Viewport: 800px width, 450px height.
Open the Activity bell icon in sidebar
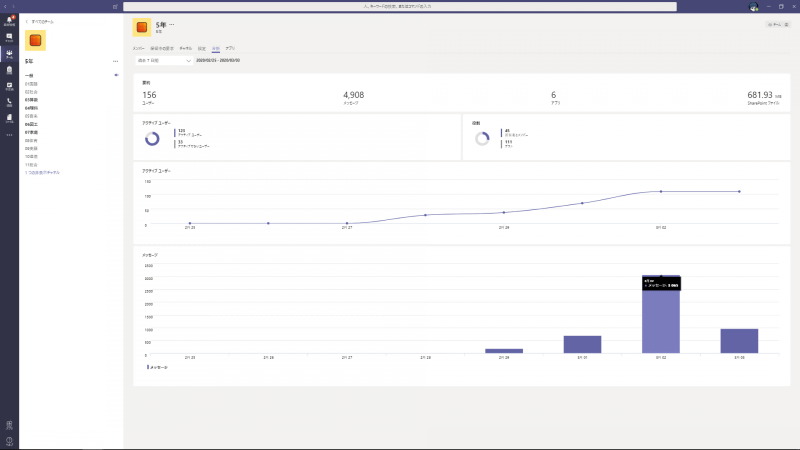point(9,21)
